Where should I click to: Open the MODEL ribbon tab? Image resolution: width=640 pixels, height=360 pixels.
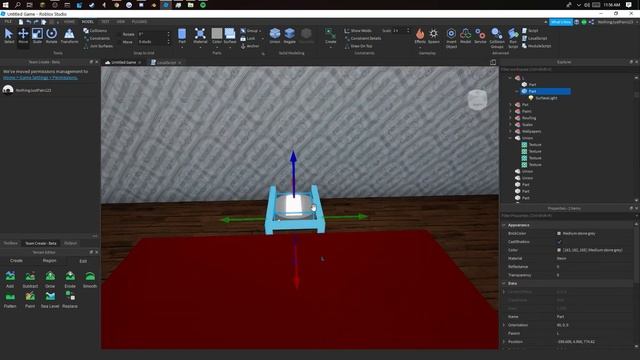point(88,22)
